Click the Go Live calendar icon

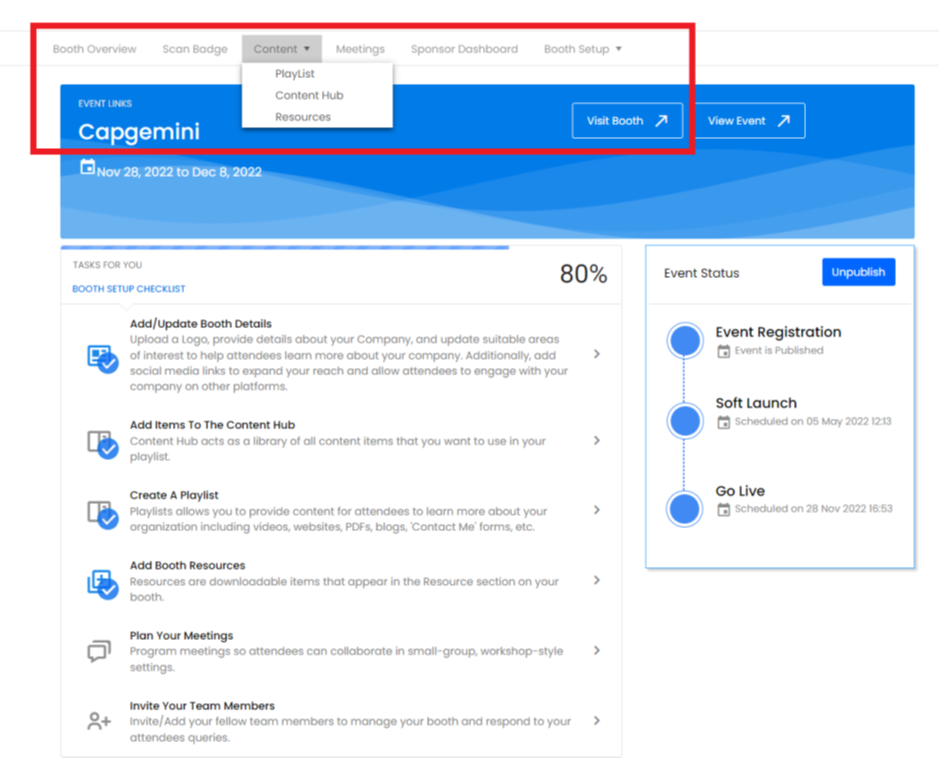724,510
